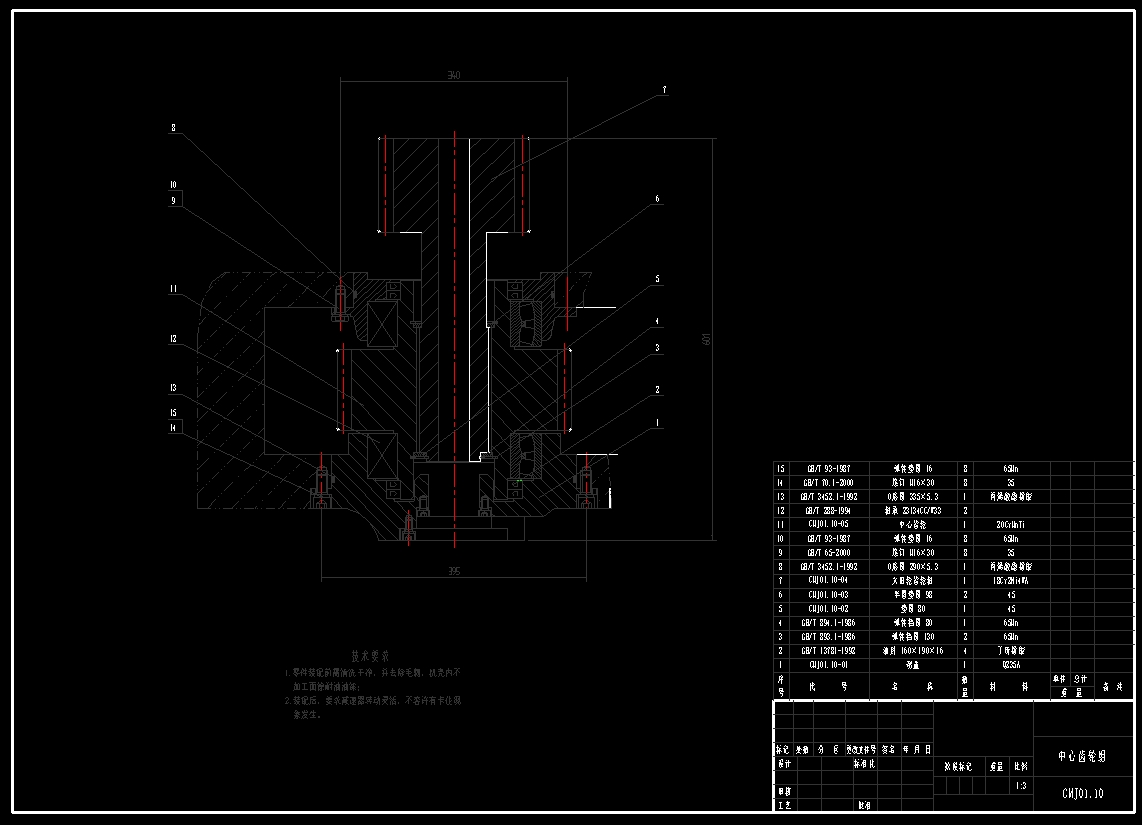This screenshot has width=1142, height=825.
Task: Select the 技术要求 heading text
Action: pos(370,656)
